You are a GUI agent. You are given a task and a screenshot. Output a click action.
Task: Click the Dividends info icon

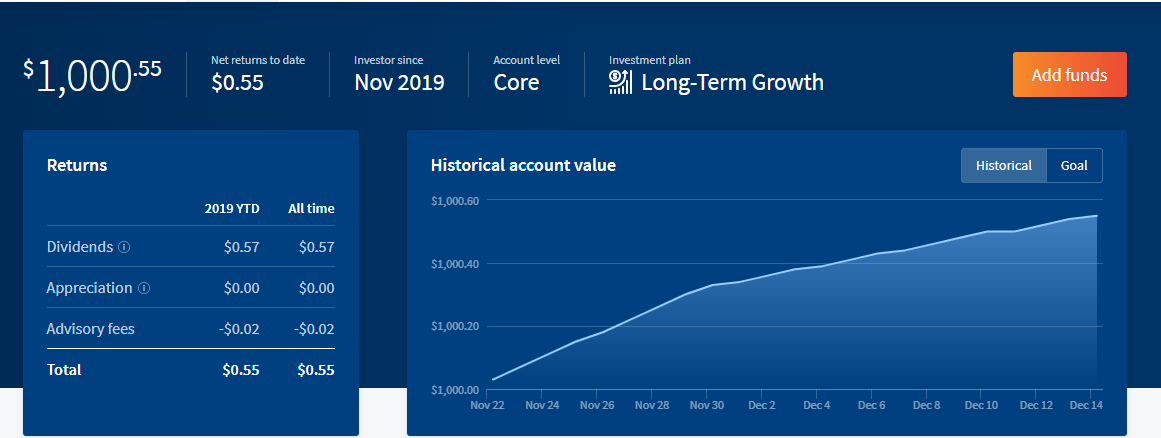[124, 247]
